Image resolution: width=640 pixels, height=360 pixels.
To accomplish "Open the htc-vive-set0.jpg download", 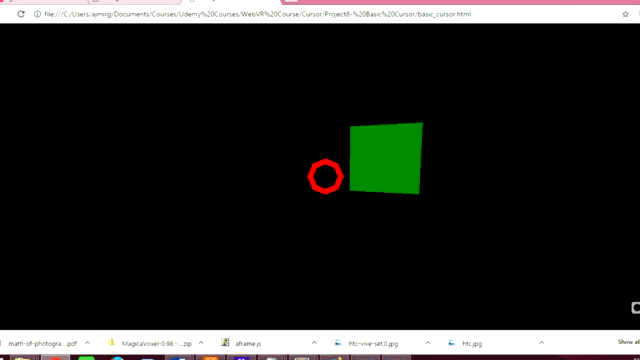I will pyautogui.click(x=373, y=344).
